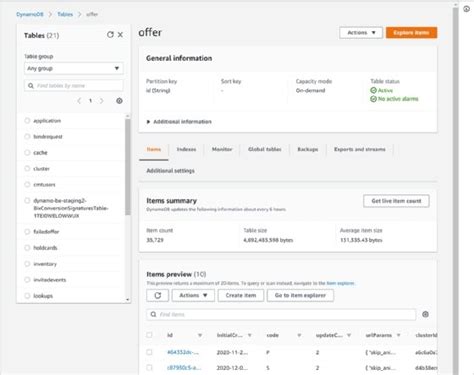Open the Any group dropdown

pos(74,68)
